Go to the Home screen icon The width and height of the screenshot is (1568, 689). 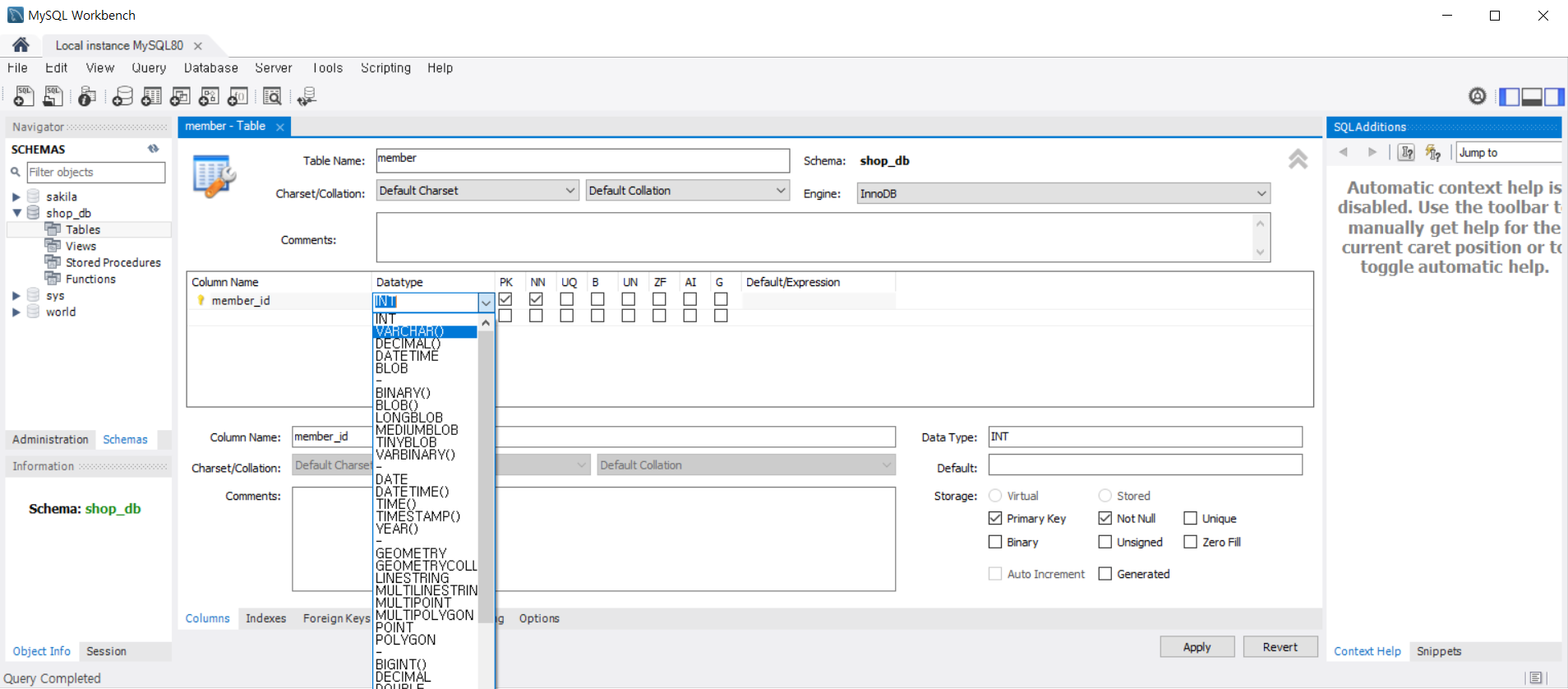coord(21,44)
